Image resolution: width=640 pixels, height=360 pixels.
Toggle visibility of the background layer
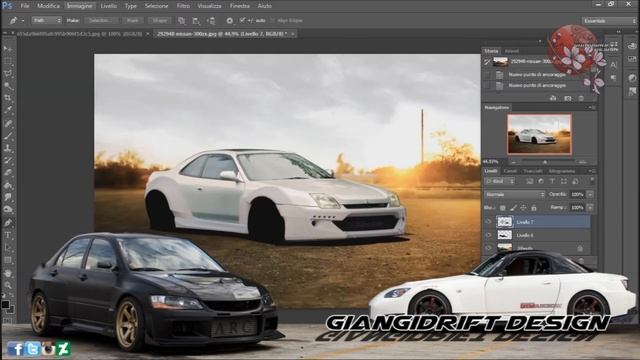click(x=488, y=248)
